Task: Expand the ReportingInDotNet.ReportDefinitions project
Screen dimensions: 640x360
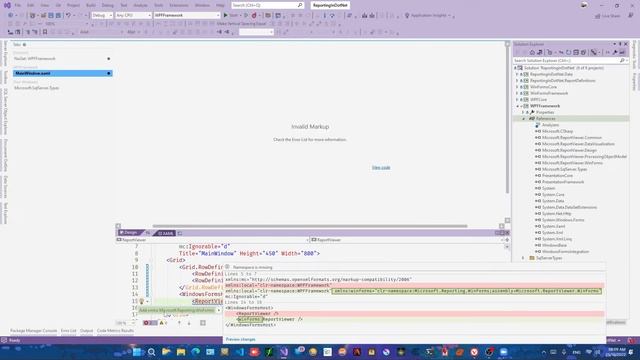Action: tap(517, 81)
